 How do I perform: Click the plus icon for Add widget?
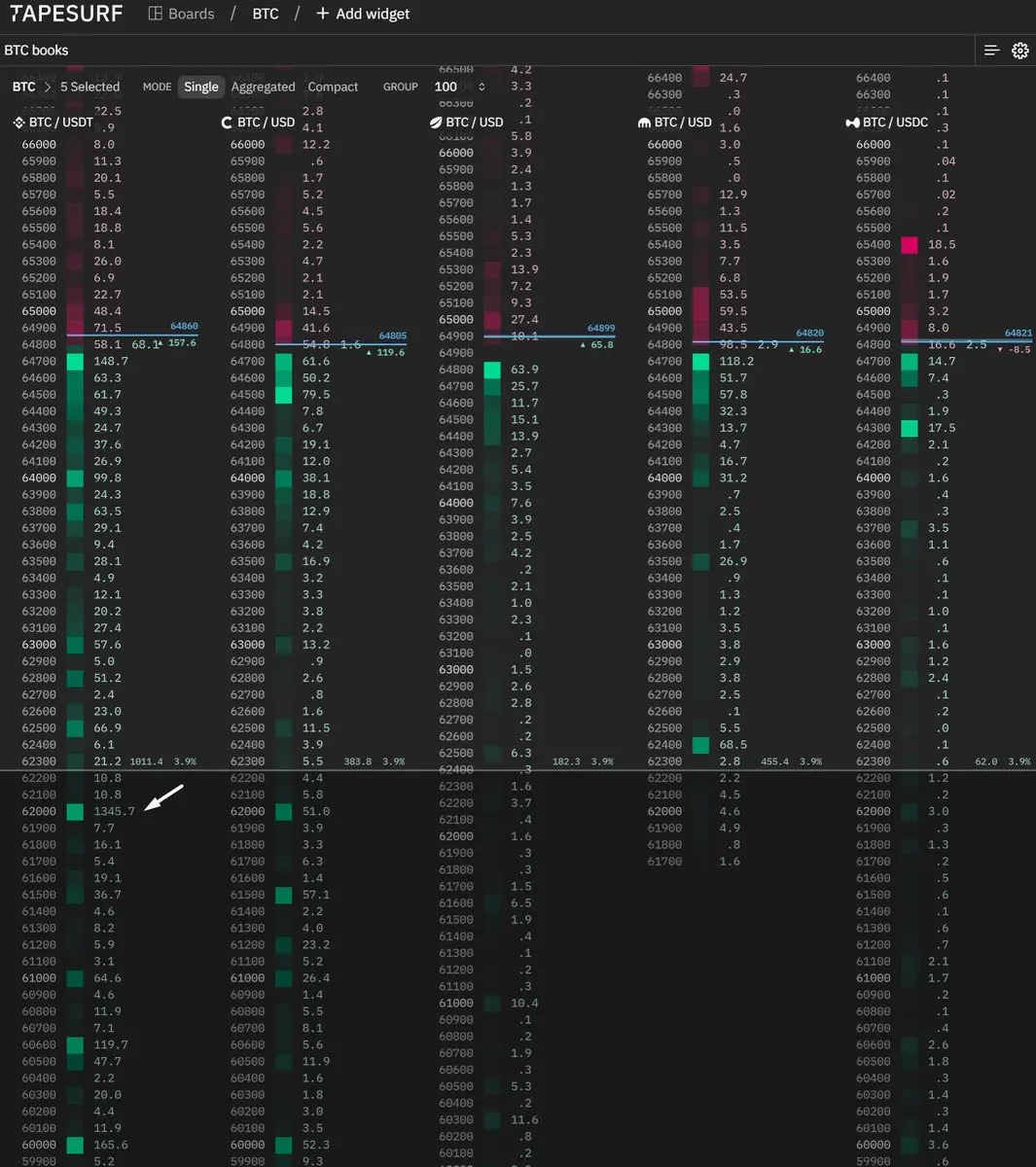pyautogui.click(x=323, y=14)
